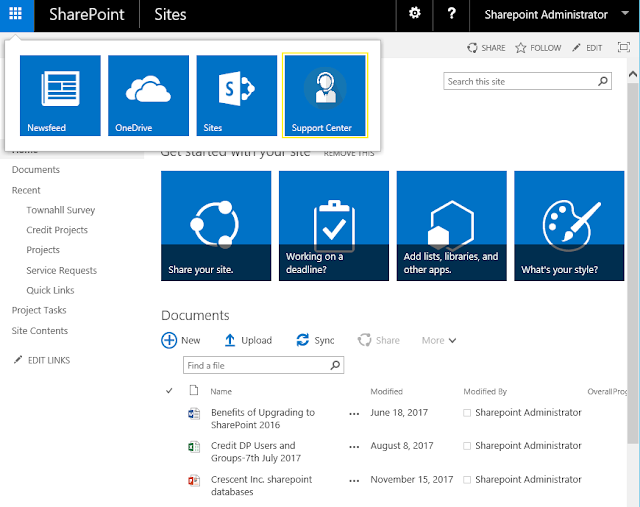Click the Share your site tile
640x507 pixels.
pos(216,226)
